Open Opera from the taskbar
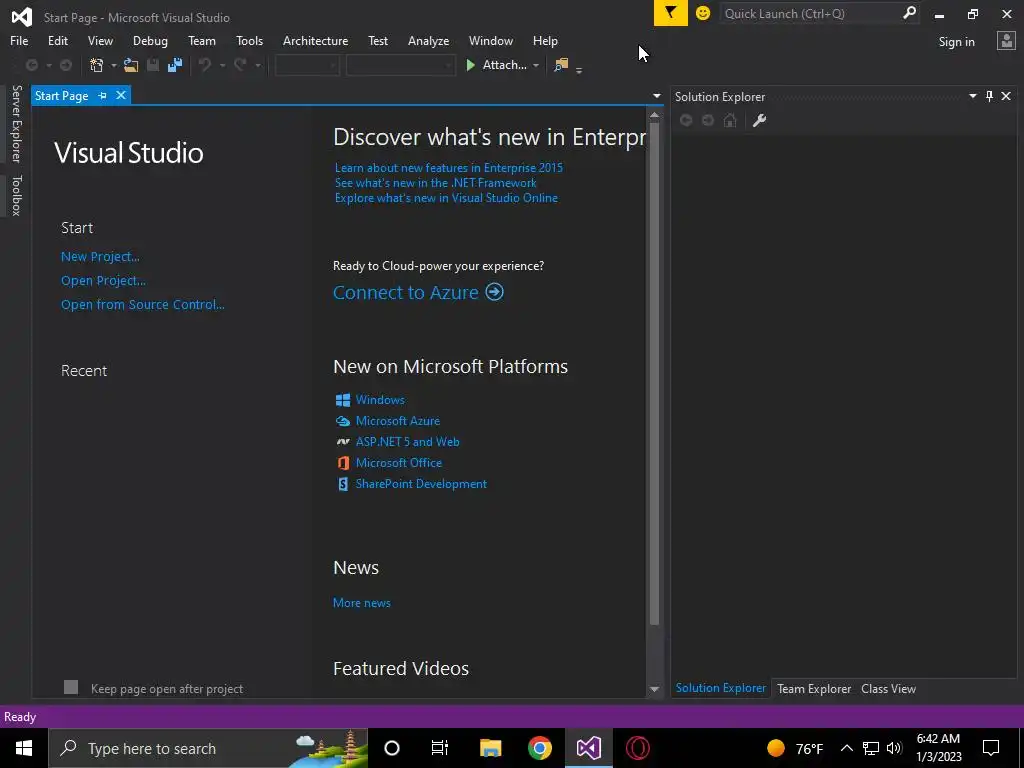 (637, 748)
